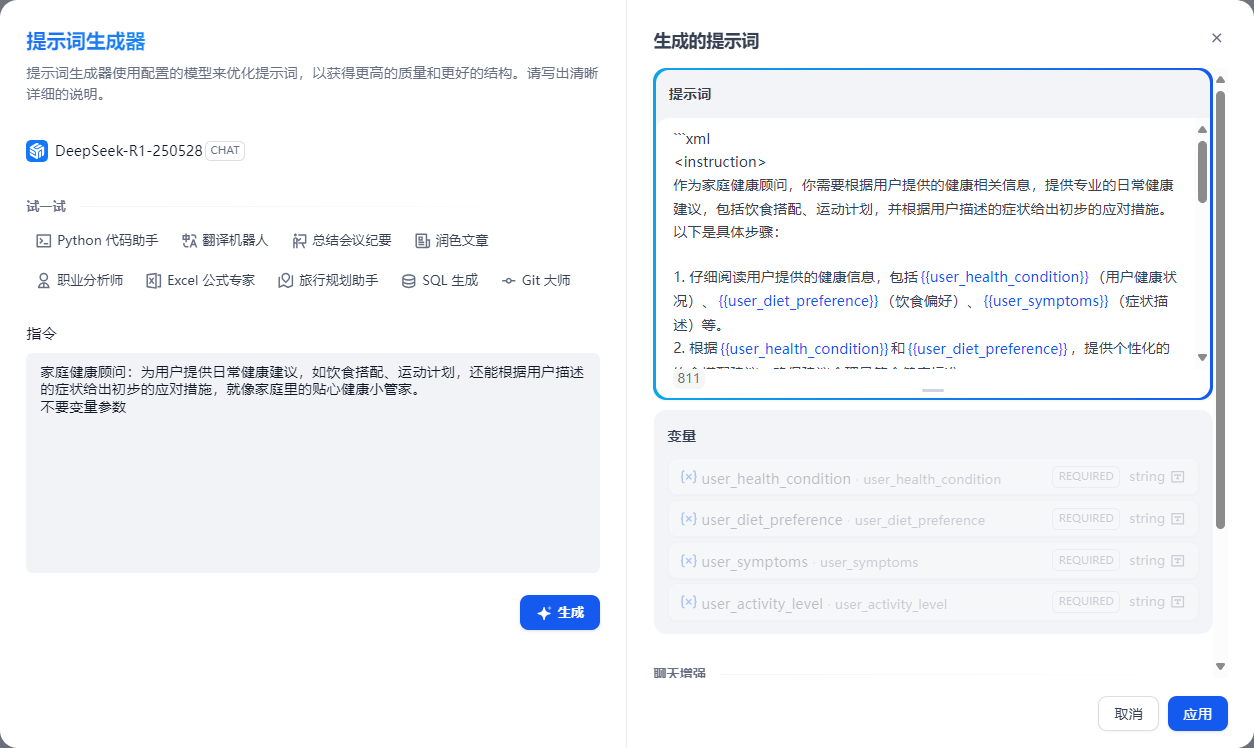Click the type icon for user_activity_level
This screenshot has height=748, width=1254.
click(1178, 602)
